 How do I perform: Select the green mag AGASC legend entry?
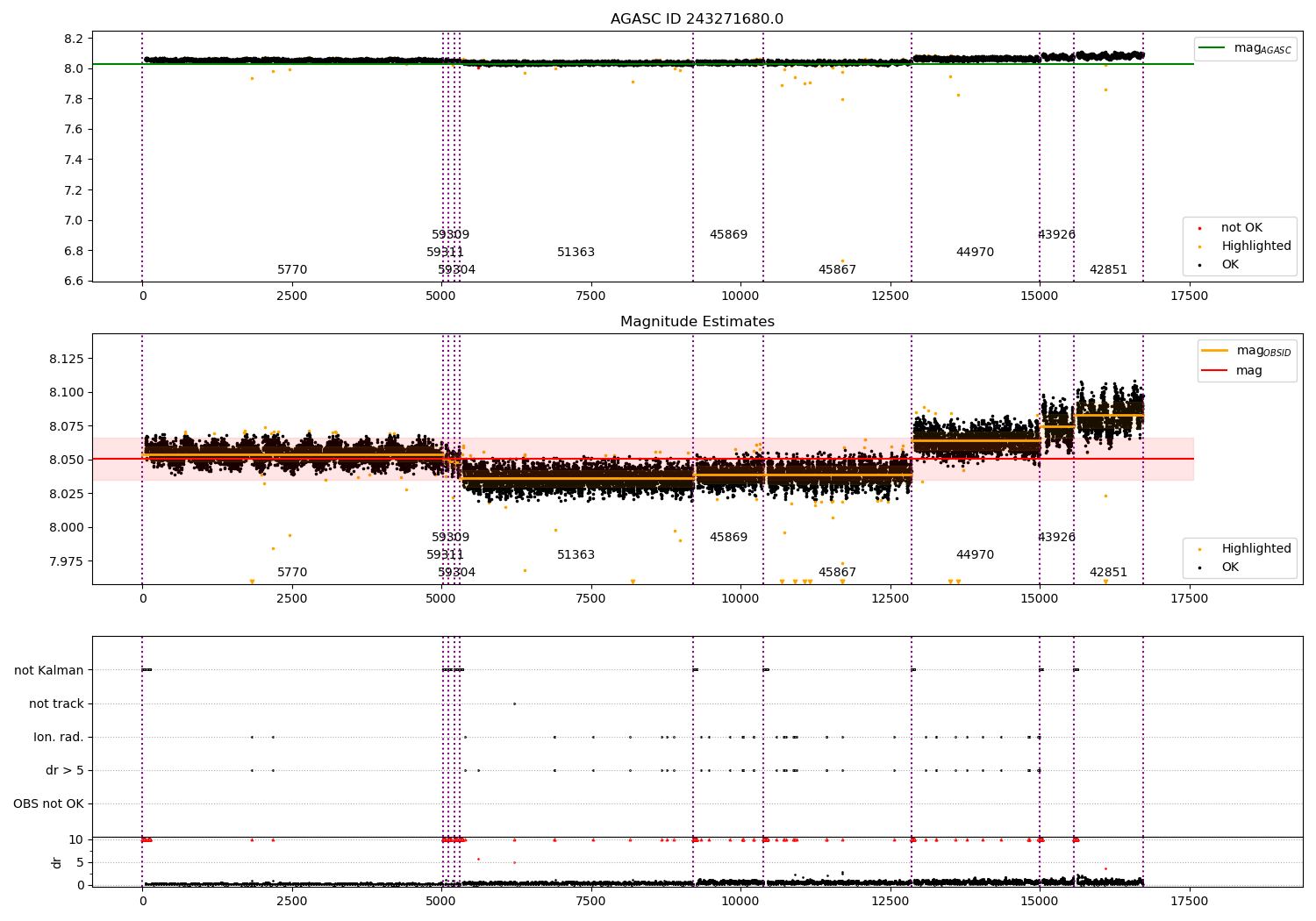point(1245,48)
